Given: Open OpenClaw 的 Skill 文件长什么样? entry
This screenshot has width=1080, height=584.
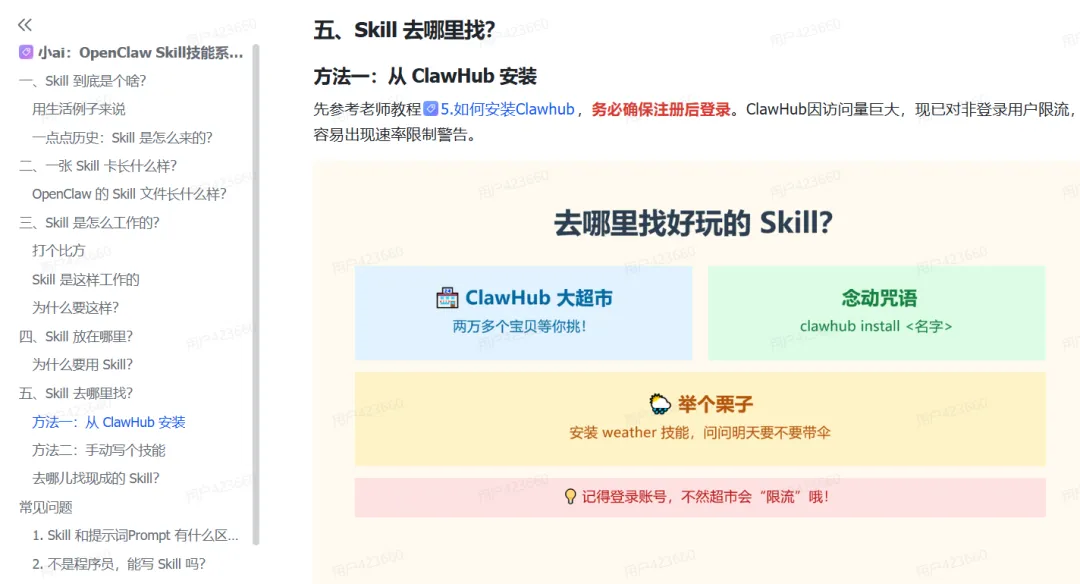Looking at the screenshot, I should click(x=129, y=194).
